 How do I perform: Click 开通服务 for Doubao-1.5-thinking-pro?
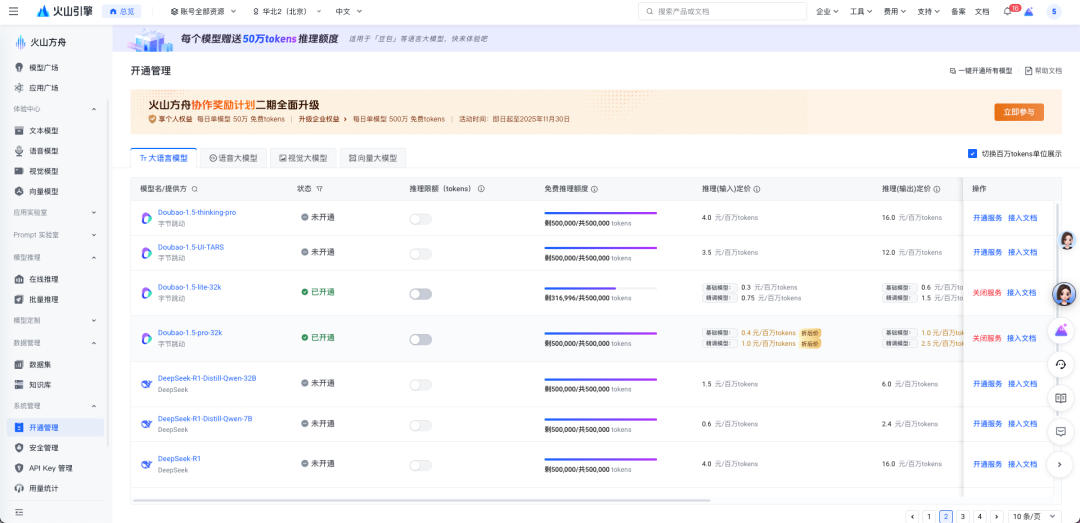(x=987, y=218)
